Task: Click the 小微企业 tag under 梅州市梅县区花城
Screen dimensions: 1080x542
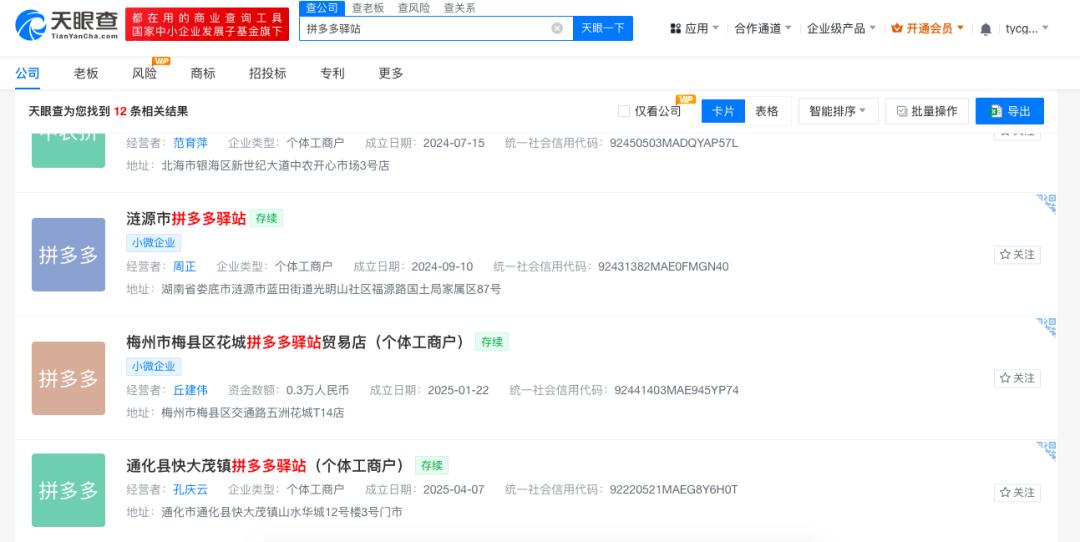Action: (154, 366)
